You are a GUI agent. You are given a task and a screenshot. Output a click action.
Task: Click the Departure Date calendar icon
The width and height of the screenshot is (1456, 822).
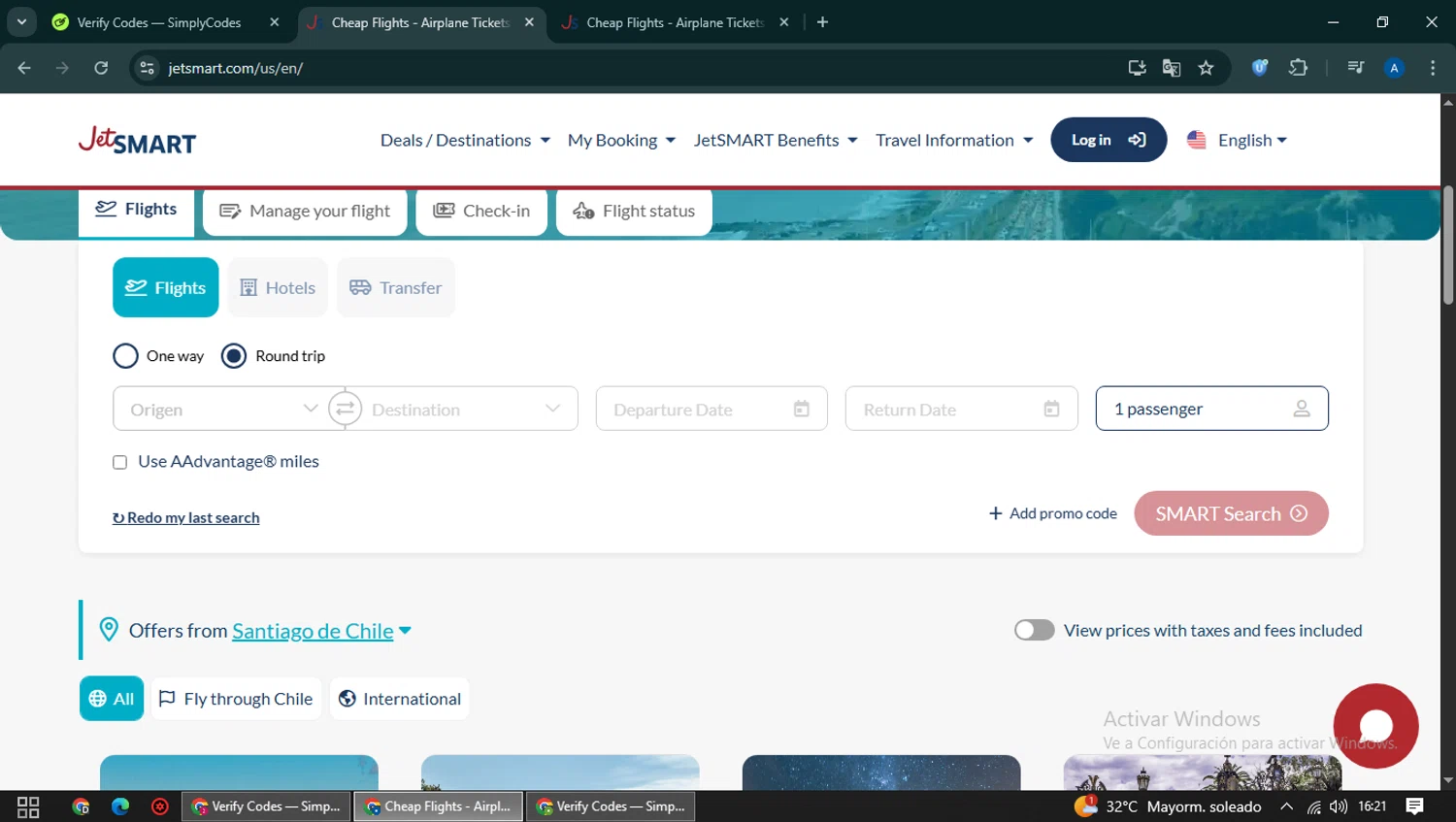click(x=801, y=409)
